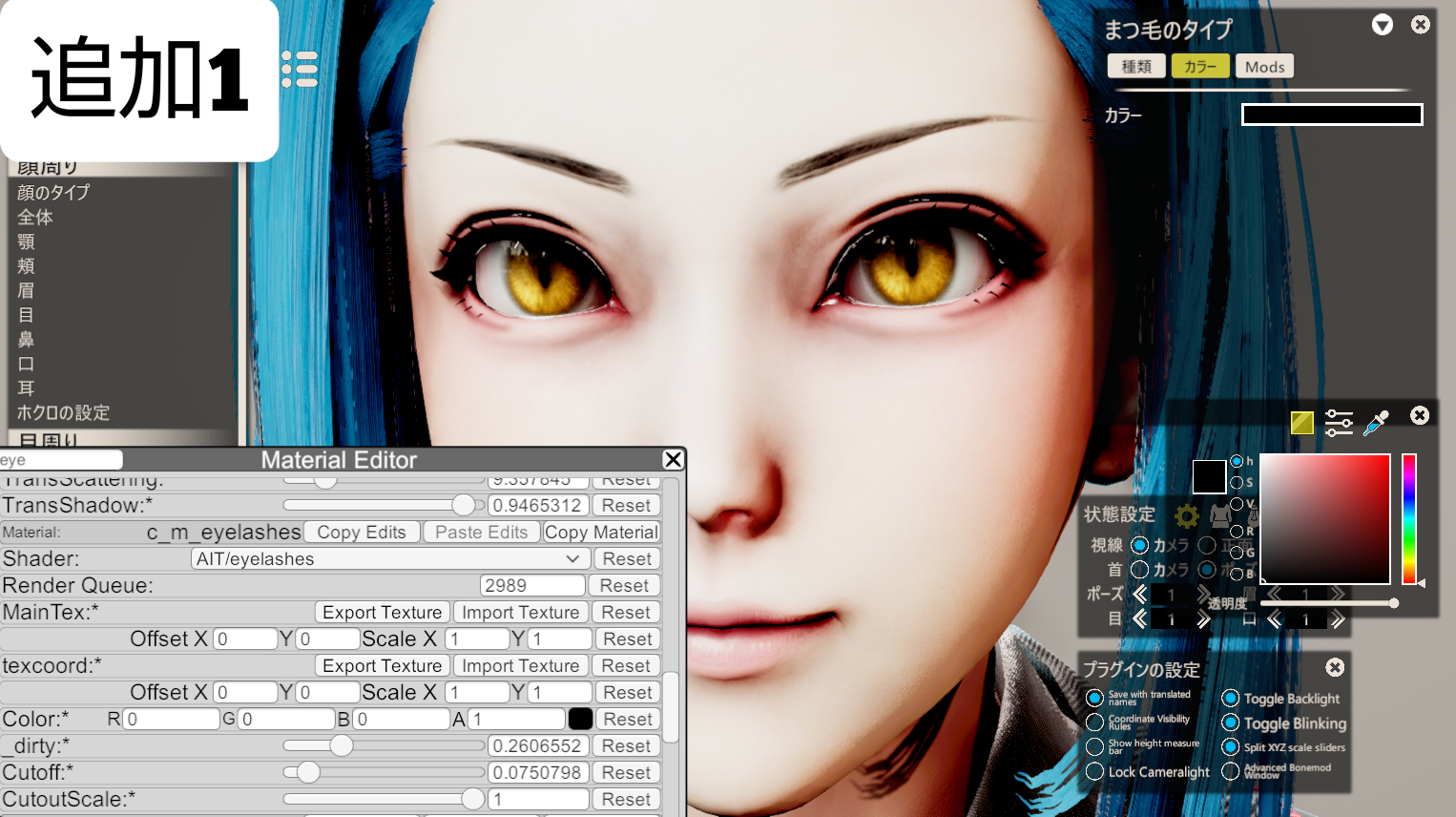Toggle Save with translated names

[x=1095, y=698]
